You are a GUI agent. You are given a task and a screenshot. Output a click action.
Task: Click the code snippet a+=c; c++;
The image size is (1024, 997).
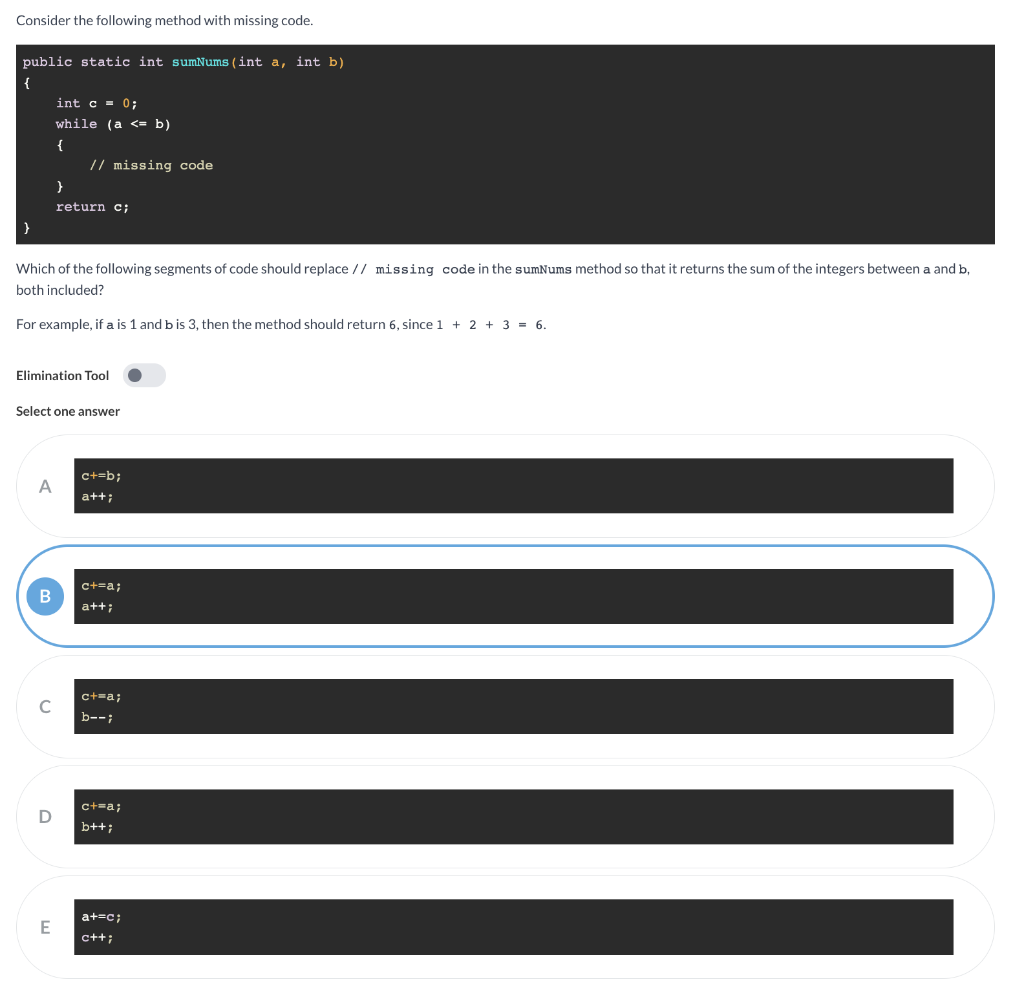513,926
